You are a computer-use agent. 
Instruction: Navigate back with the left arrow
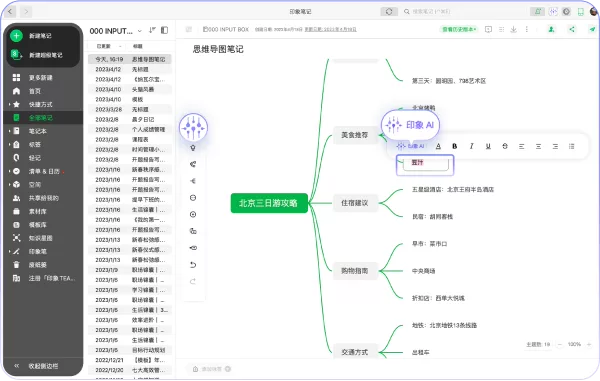10,12
